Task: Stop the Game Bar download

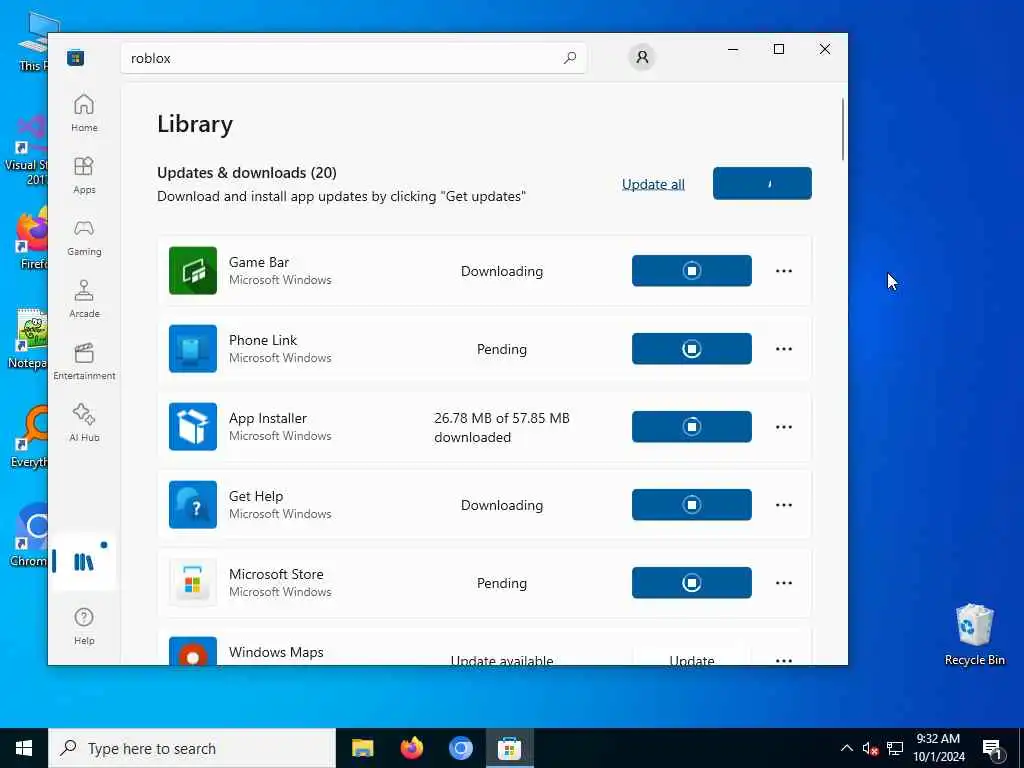Action: click(x=692, y=270)
